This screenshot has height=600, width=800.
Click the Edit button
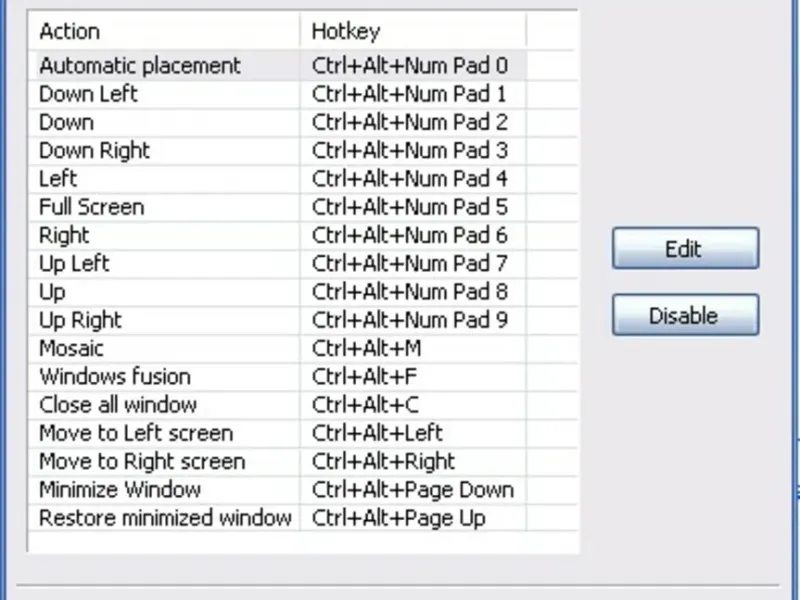[x=685, y=249]
